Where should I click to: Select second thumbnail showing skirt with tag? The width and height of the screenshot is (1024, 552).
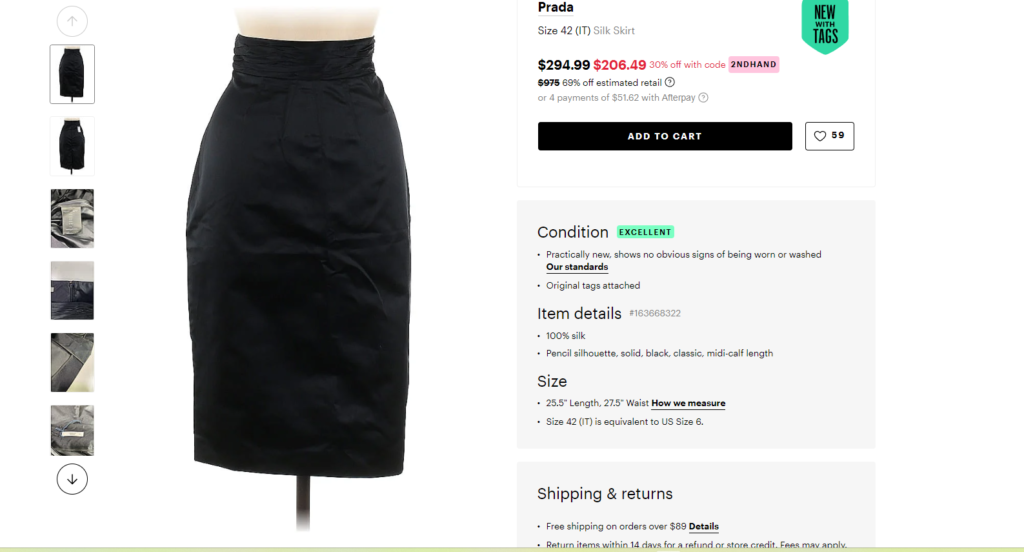(72, 146)
